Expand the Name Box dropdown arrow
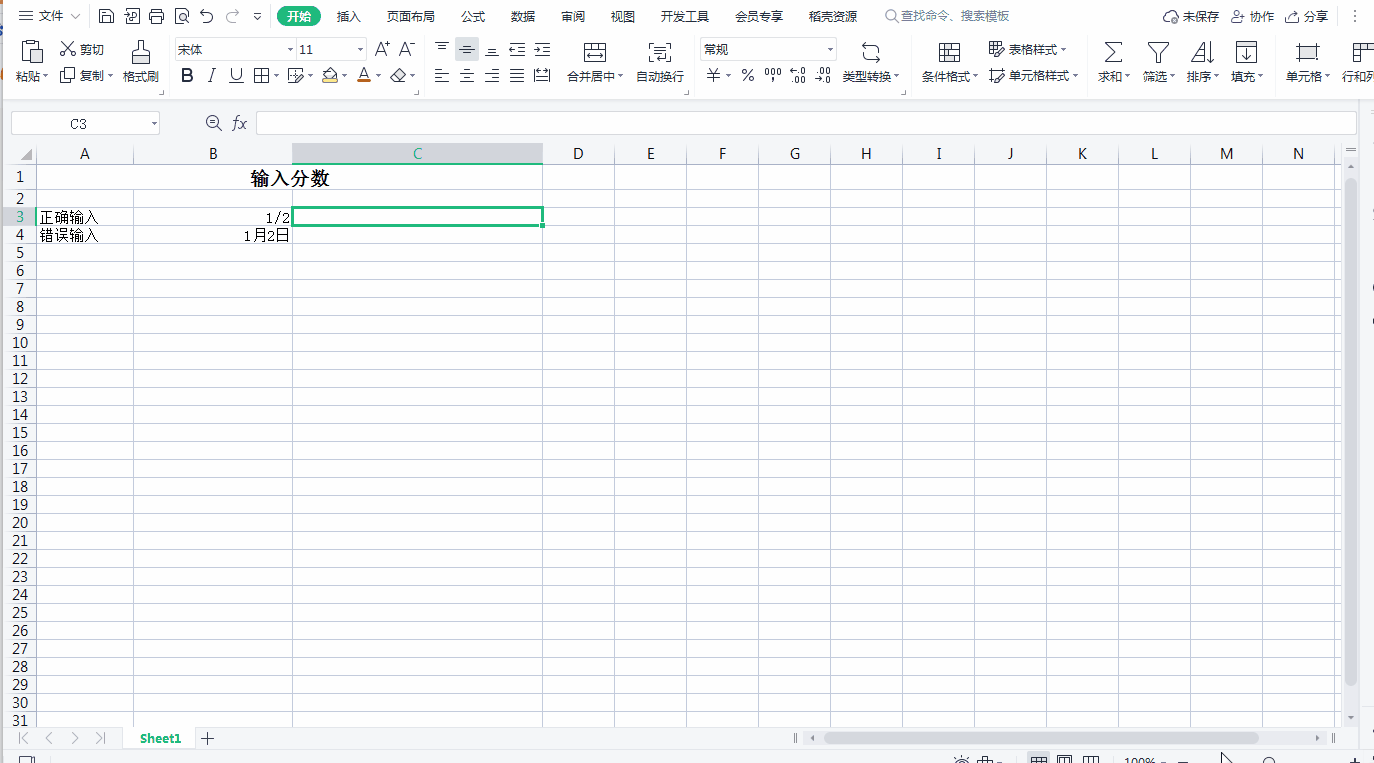 (x=154, y=124)
